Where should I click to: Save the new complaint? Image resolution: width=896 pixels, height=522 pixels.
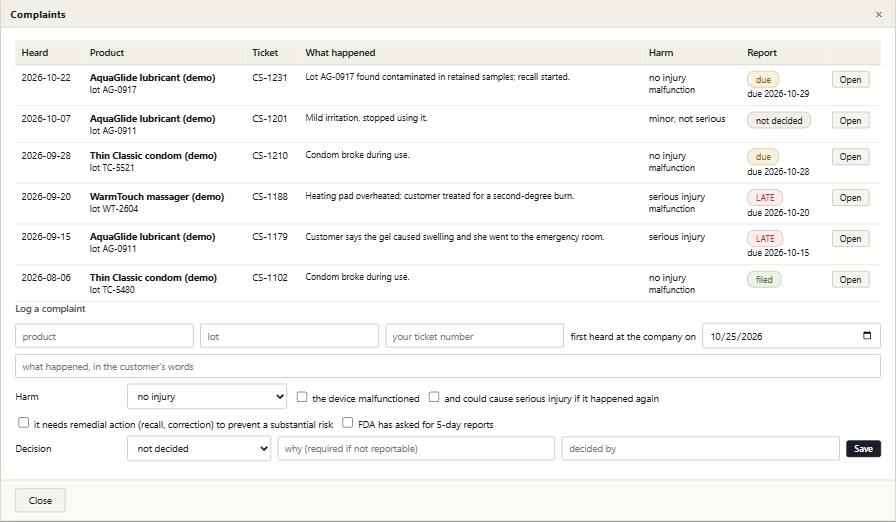coord(863,449)
